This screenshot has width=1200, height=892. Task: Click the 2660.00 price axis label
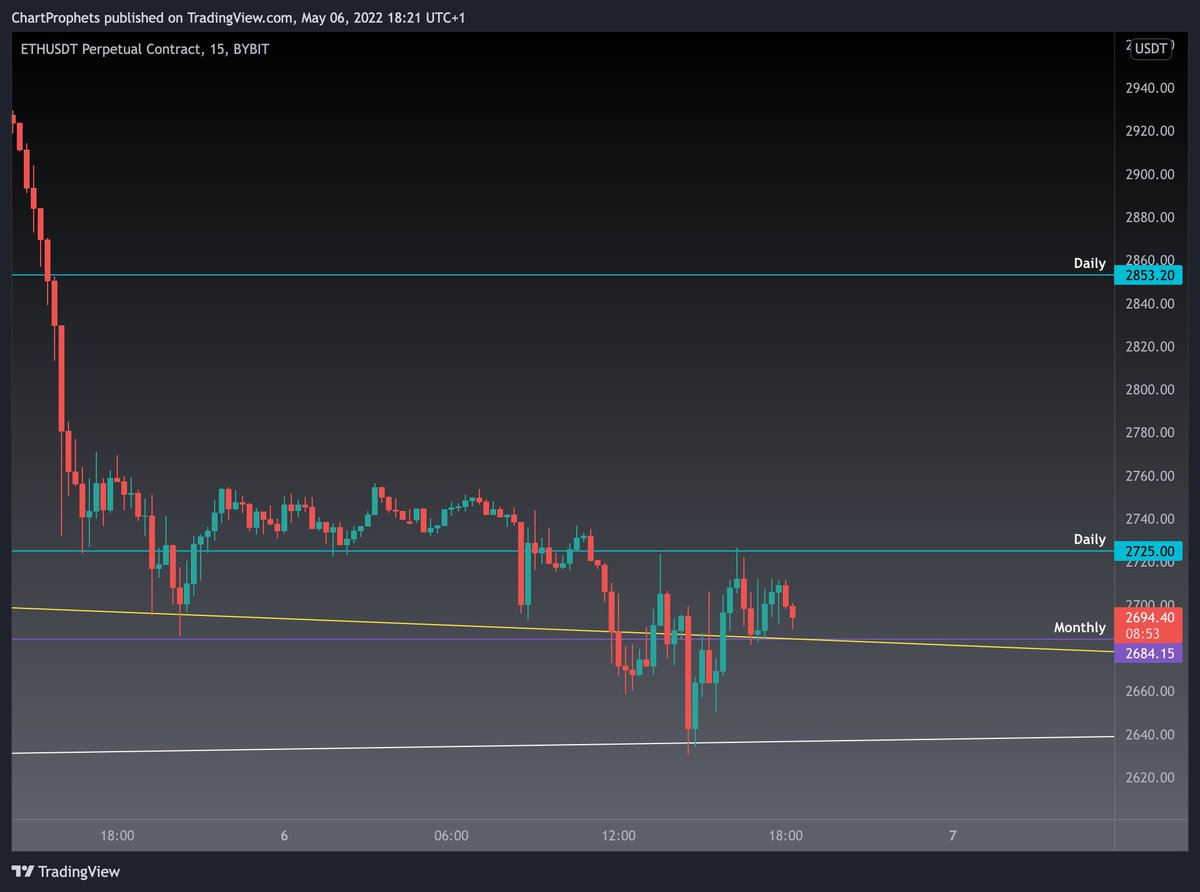(x=1150, y=691)
